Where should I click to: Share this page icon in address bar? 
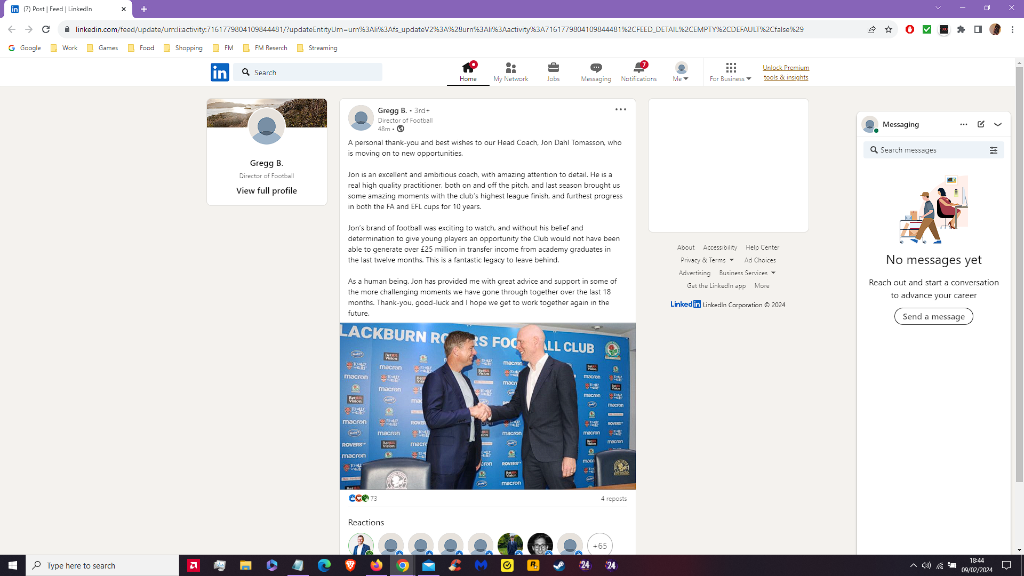coord(871,29)
